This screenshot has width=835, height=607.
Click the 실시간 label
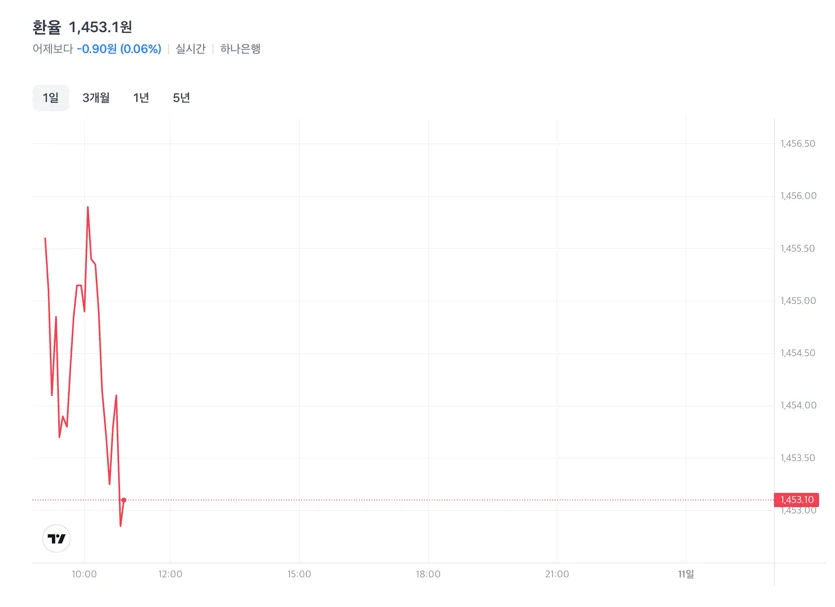(x=191, y=49)
